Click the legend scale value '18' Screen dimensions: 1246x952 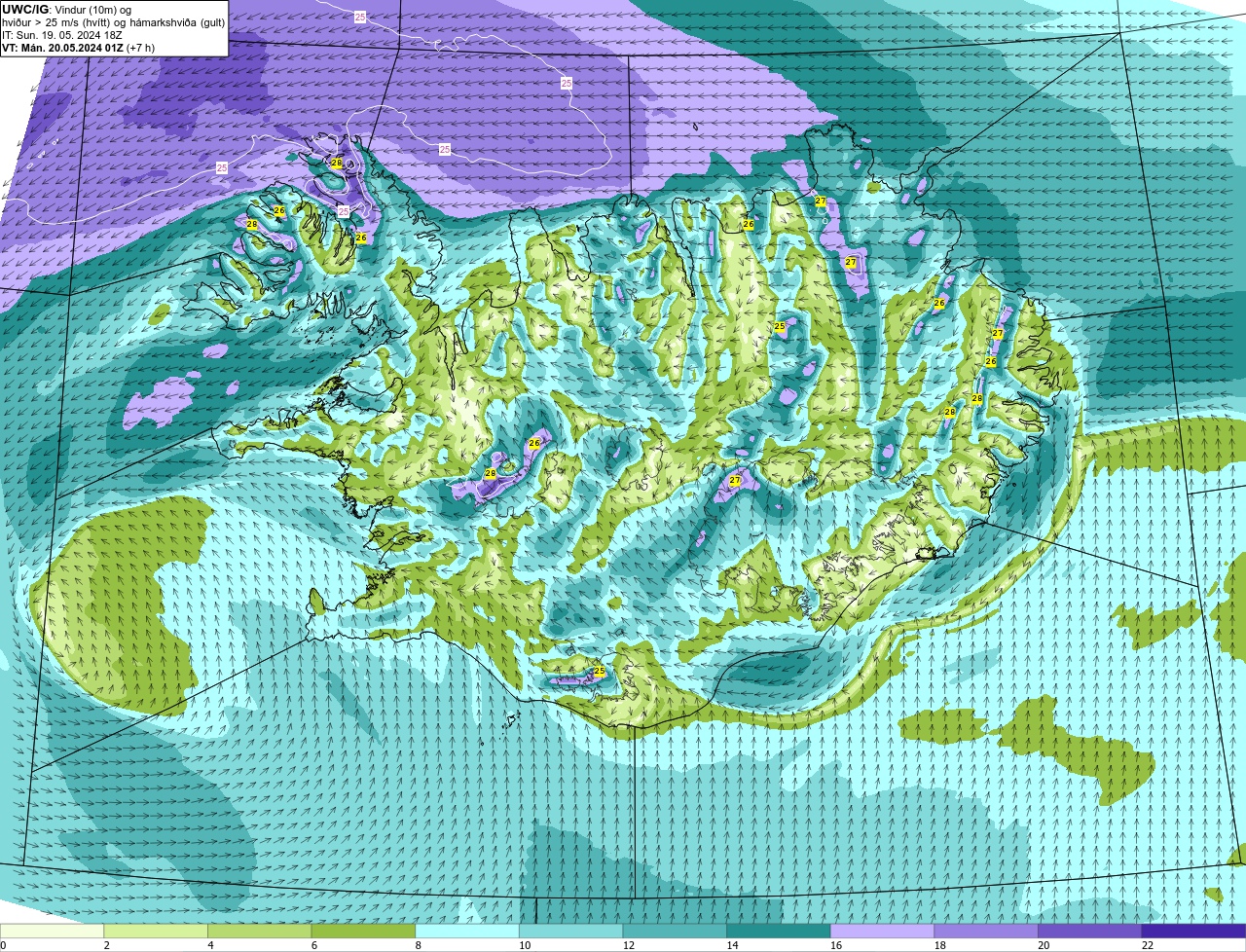[x=940, y=945]
